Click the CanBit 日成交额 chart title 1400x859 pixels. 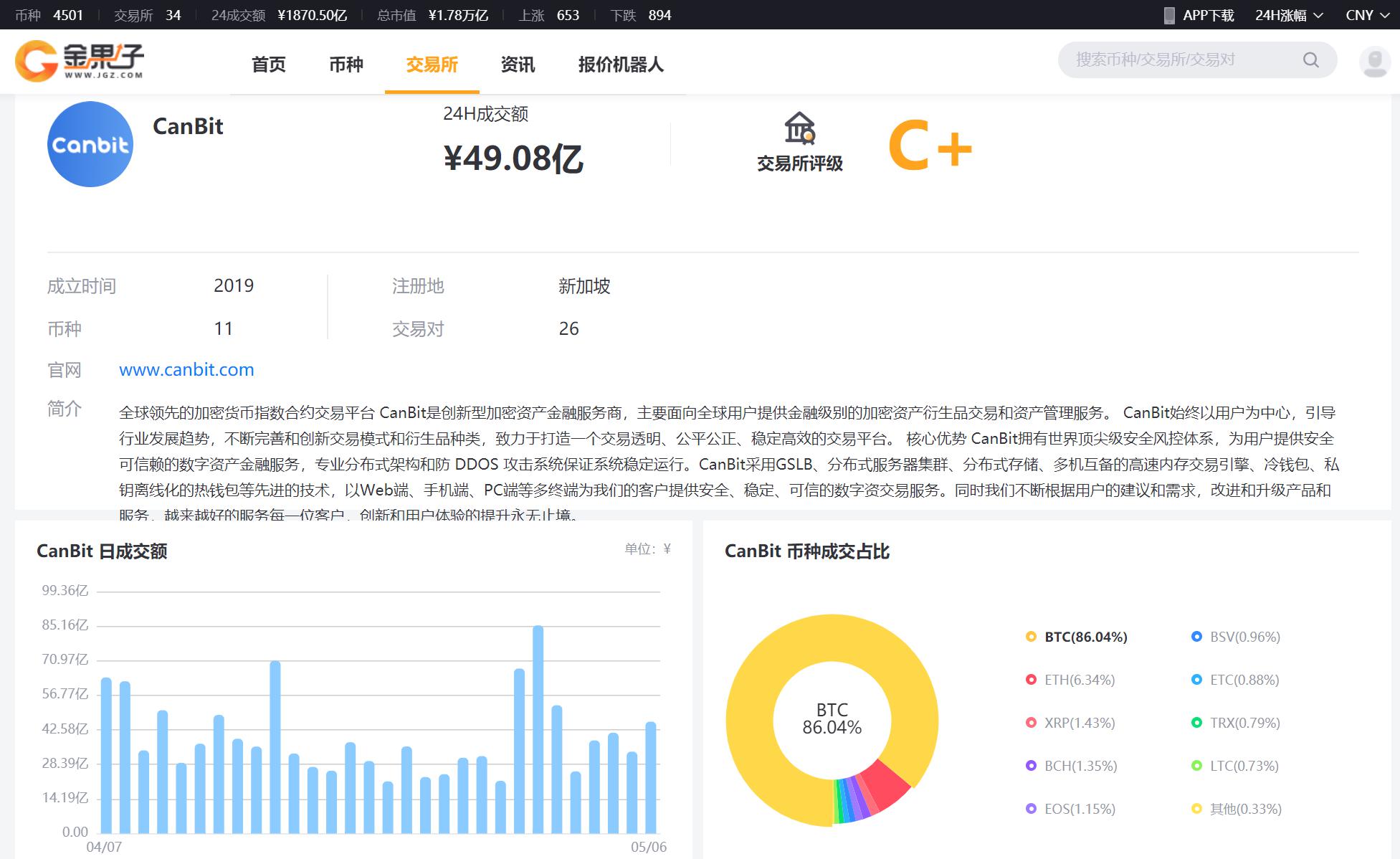pos(102,551)
